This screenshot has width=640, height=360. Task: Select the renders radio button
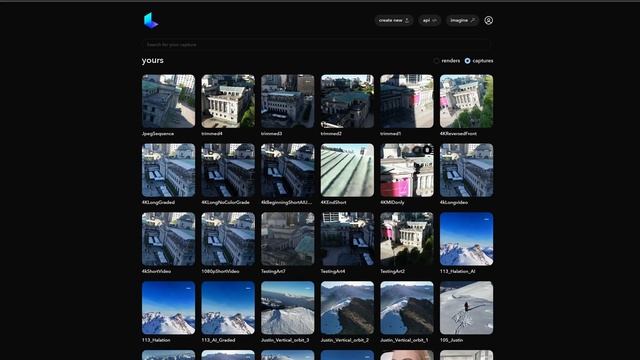click(436, 61)
